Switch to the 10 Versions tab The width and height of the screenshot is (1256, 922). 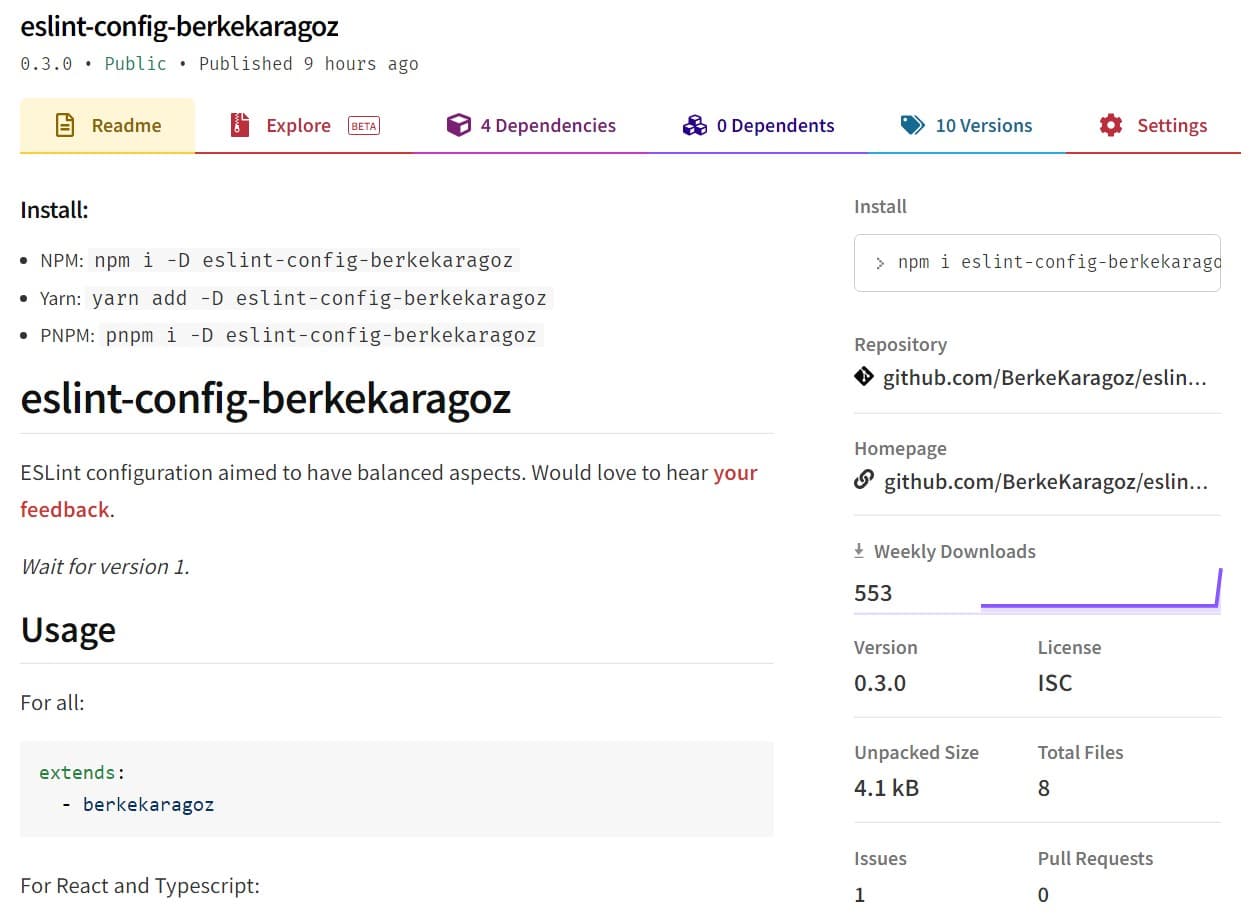tap(982, 125)
